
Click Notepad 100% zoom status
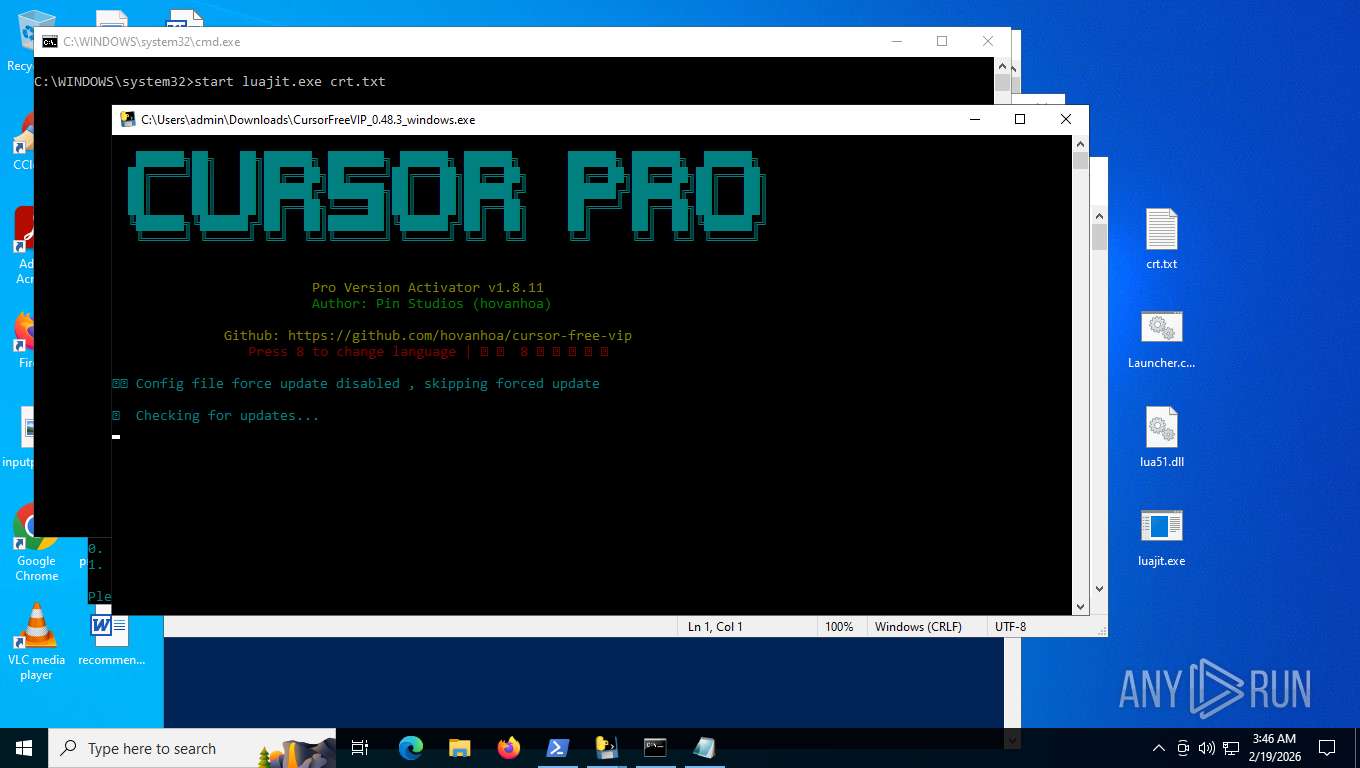[x=839, y=627]
